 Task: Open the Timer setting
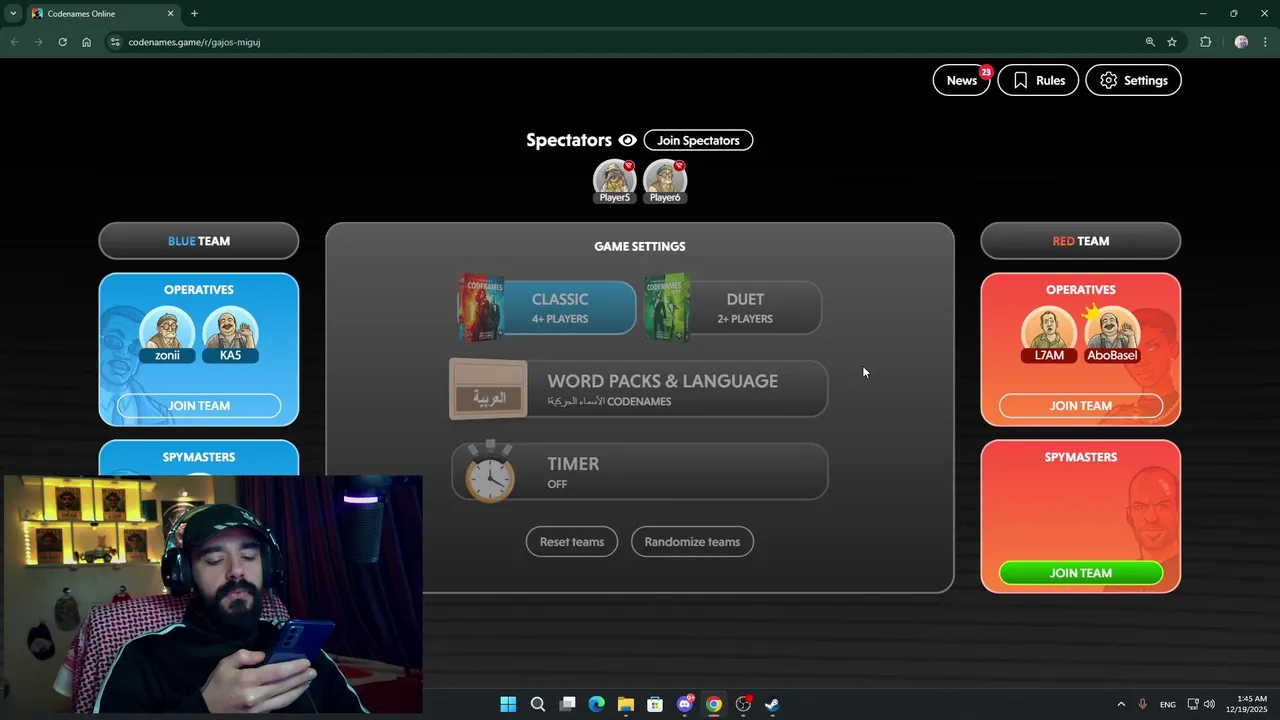639,472
